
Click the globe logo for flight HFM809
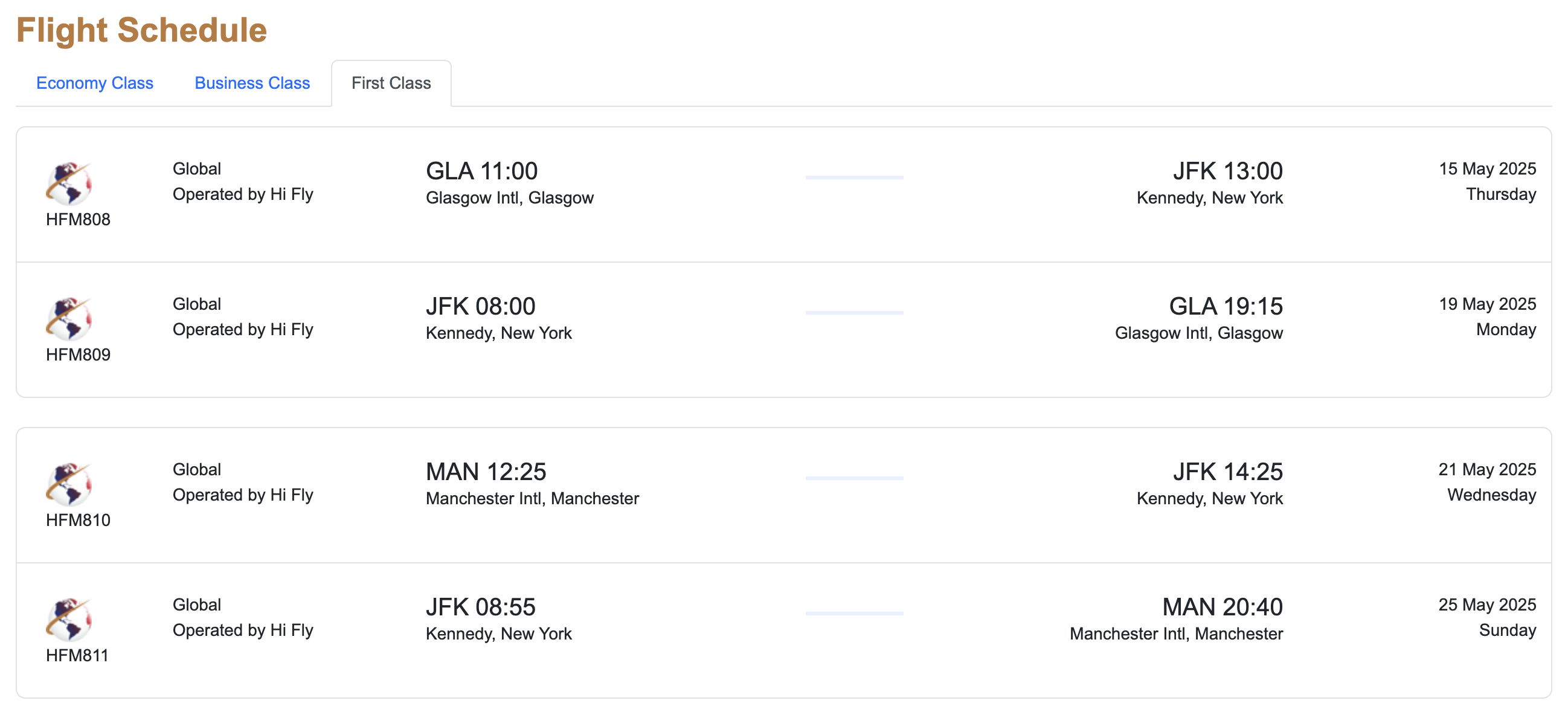coord(69,319)
